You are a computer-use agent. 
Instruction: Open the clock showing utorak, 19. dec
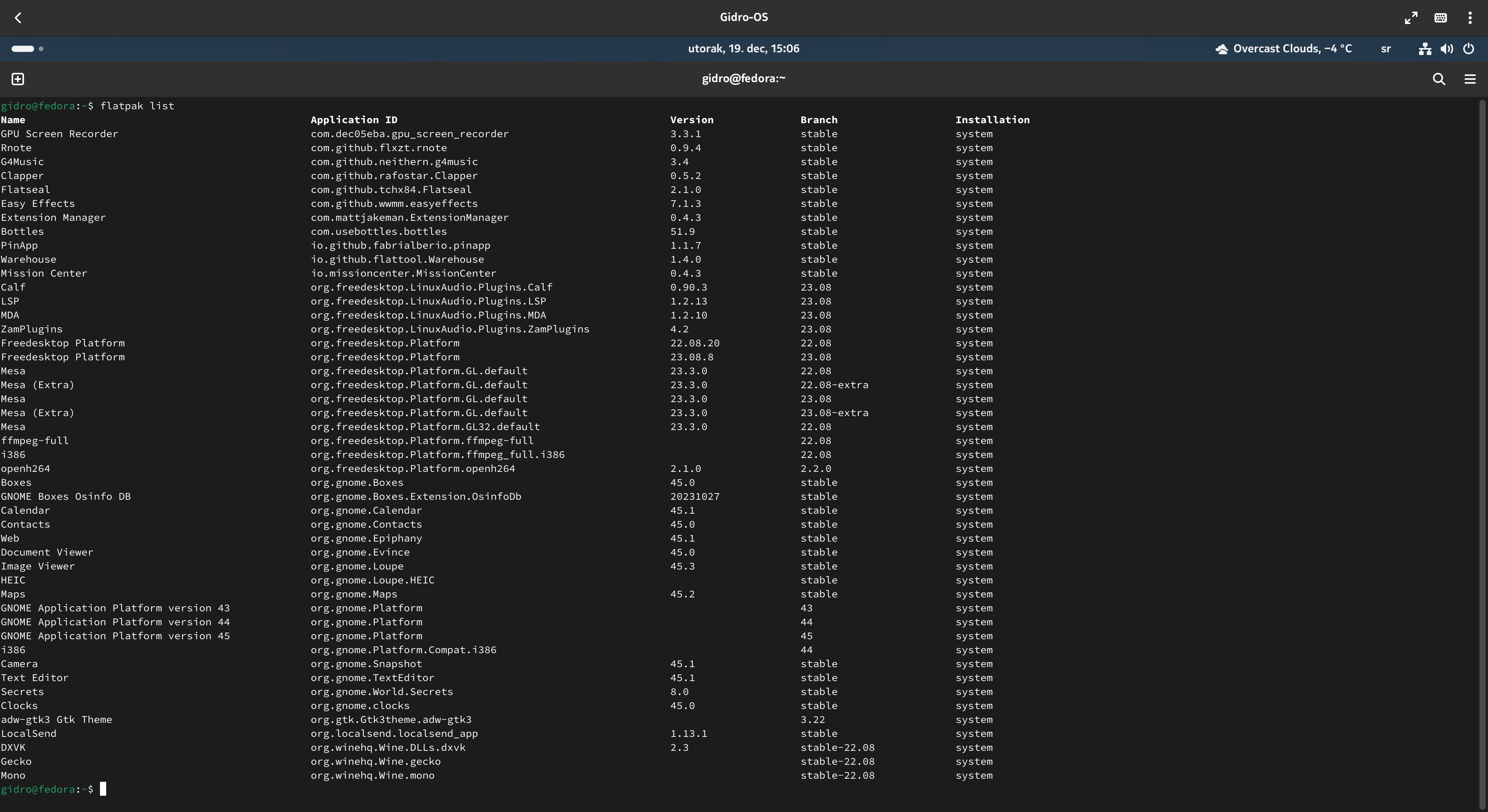click(x=744, y=49)
